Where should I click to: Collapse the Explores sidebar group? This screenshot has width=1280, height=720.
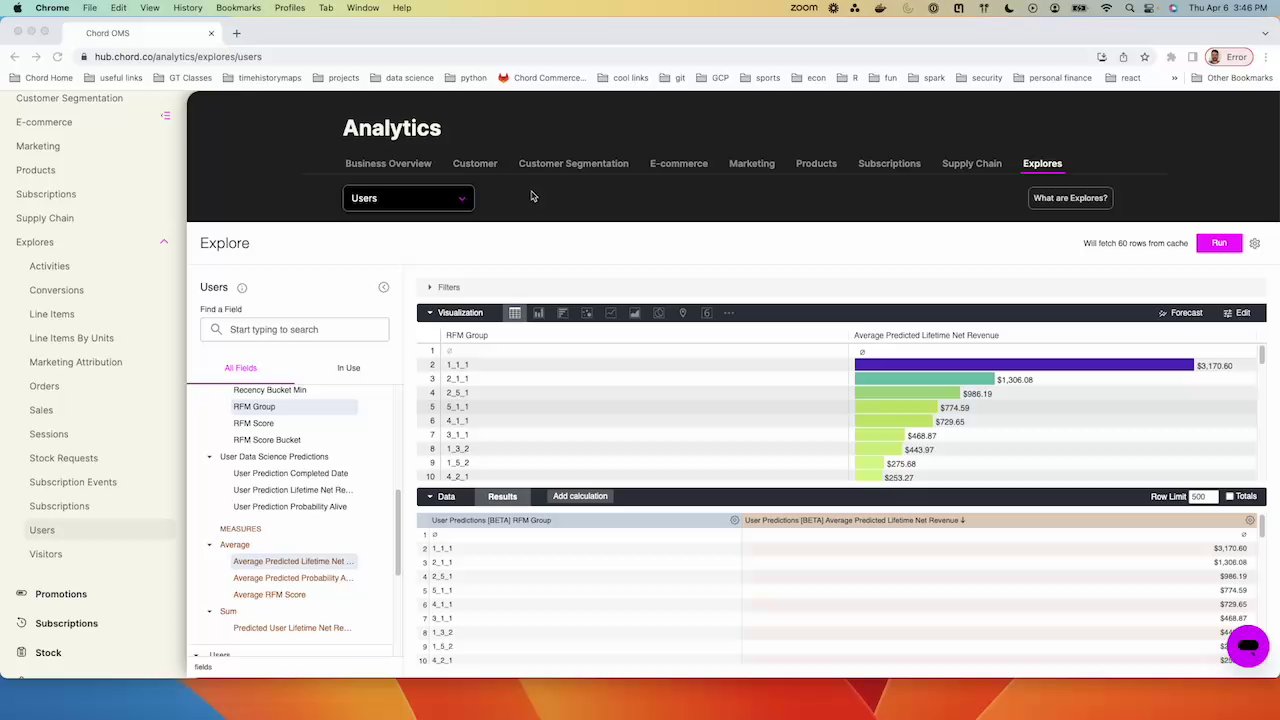pyautogui.click(x=164, y=242)
